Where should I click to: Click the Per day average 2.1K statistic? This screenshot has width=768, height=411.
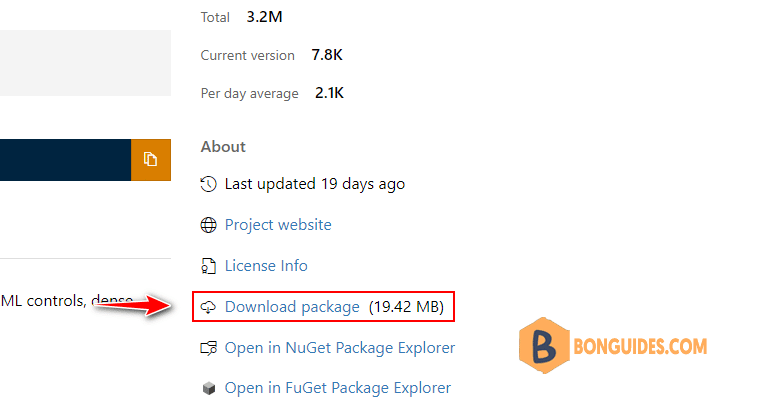click(272, 93)
